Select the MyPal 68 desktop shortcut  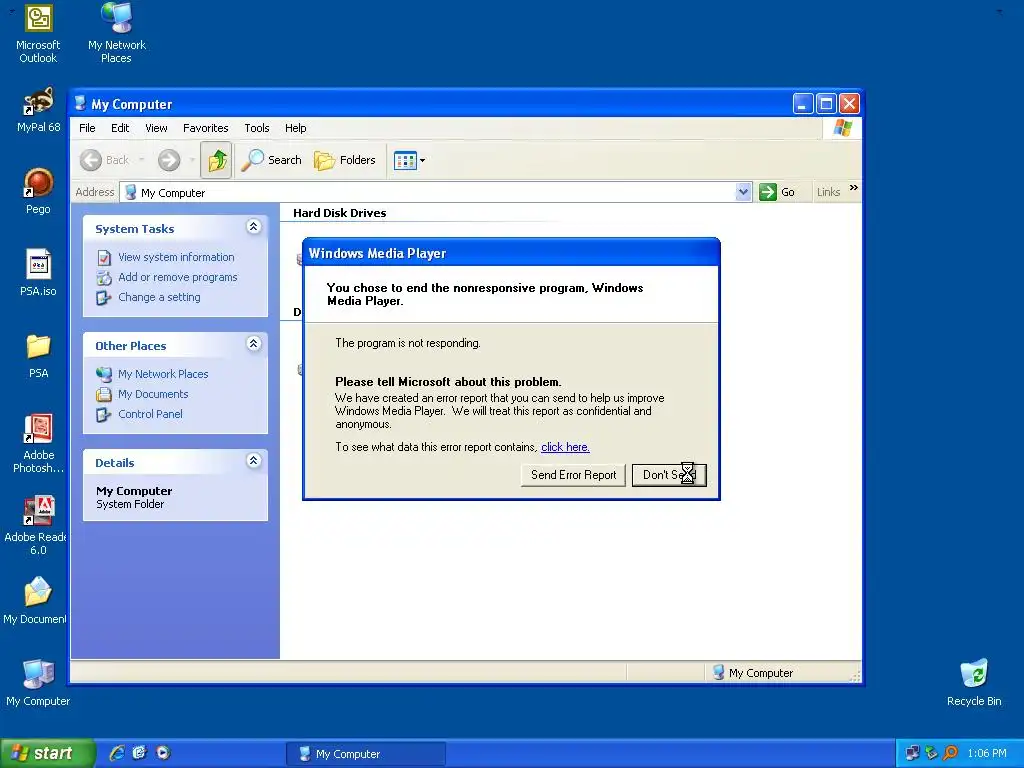tap(38, 110)
